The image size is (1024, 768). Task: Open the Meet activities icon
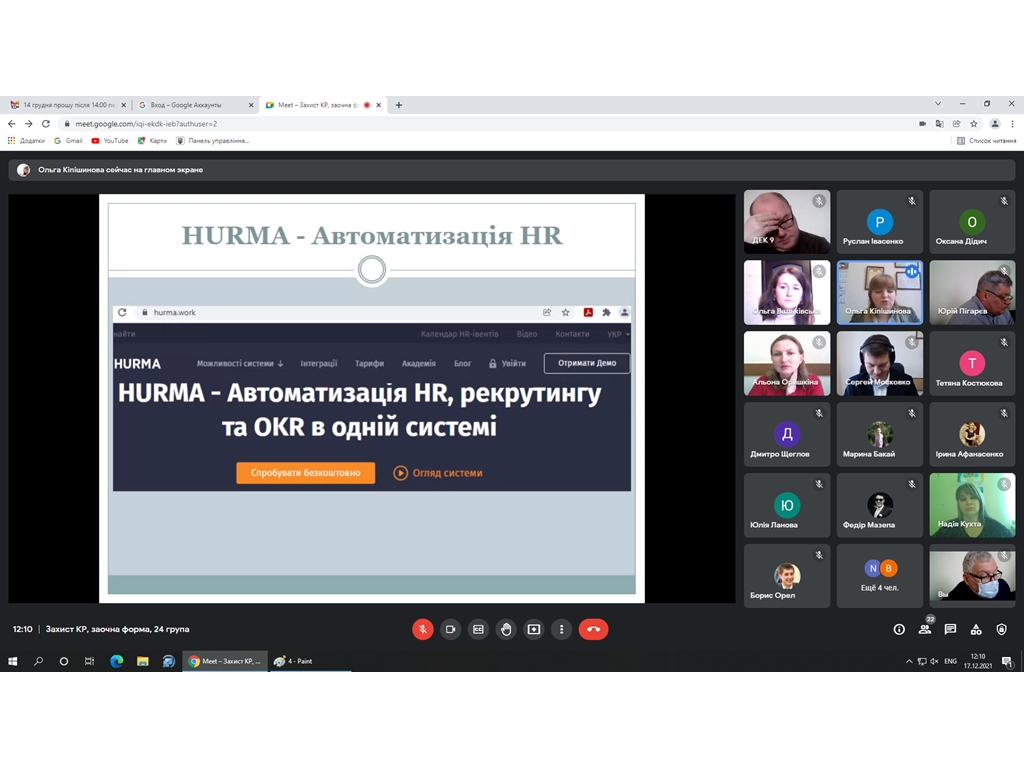pyautogui.click(x=976, y=629)
